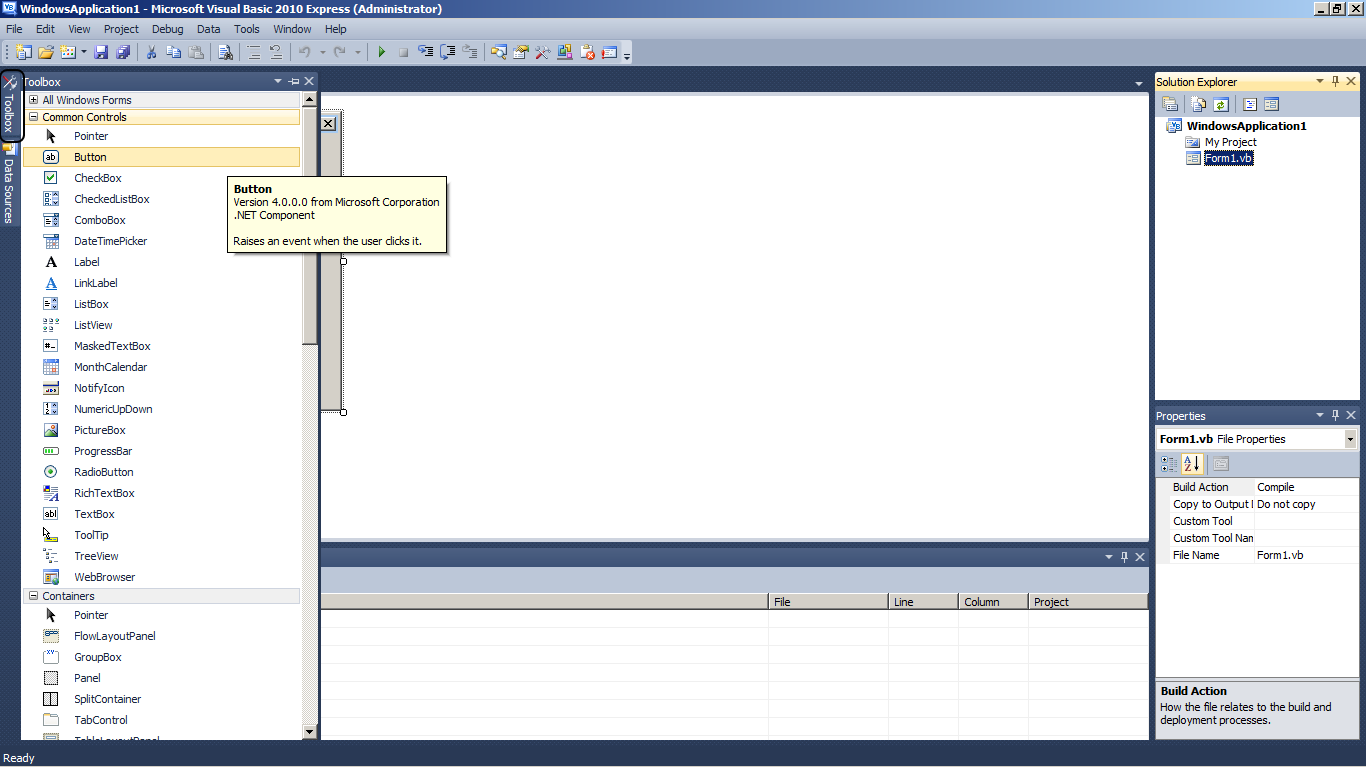Sort error list by File column
The width and height of the screenshot is (1366, 768).
[x=828, y=602]
